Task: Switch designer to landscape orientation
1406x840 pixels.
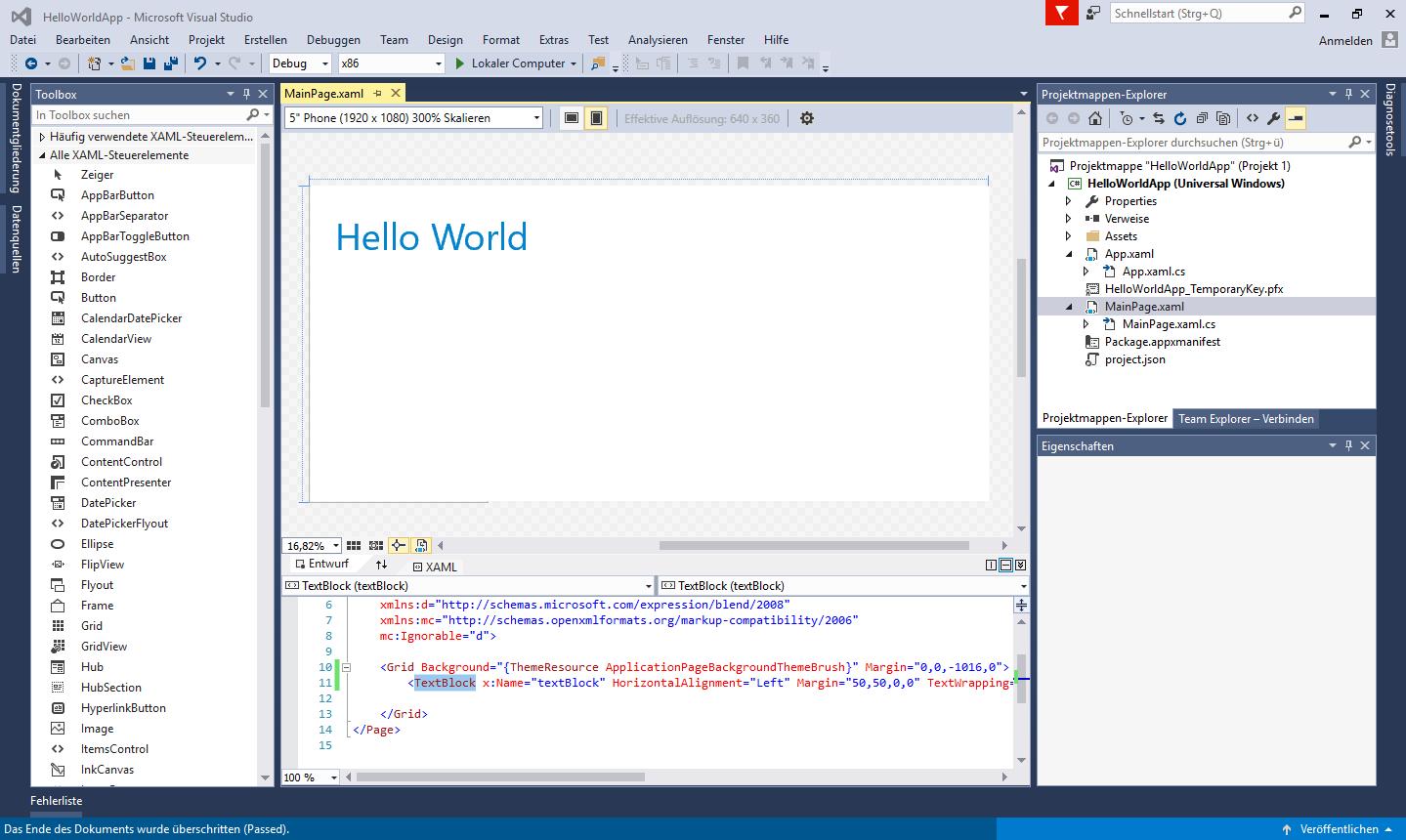Action: 572,118
